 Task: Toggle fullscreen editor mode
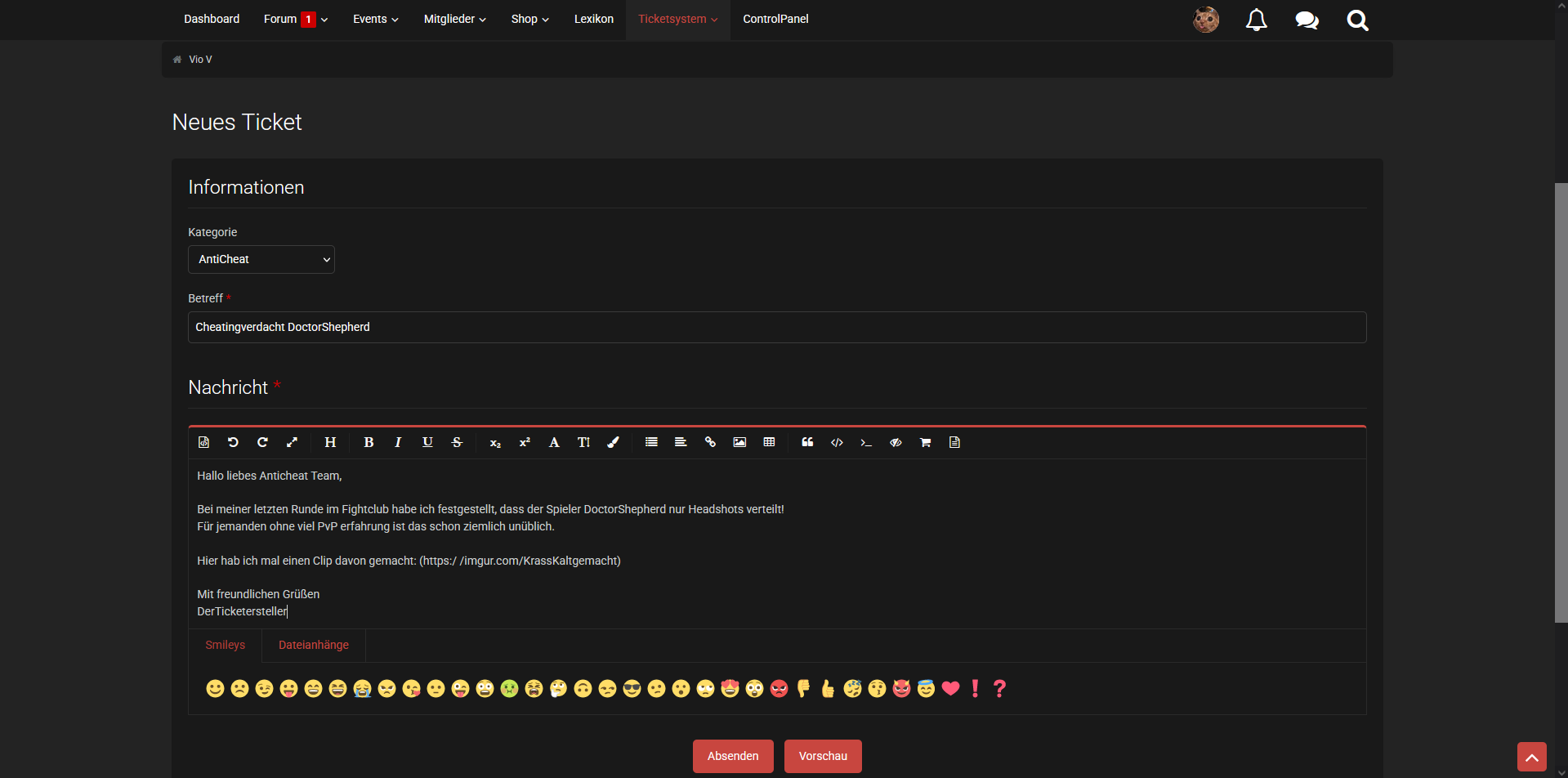click(292, 442)
